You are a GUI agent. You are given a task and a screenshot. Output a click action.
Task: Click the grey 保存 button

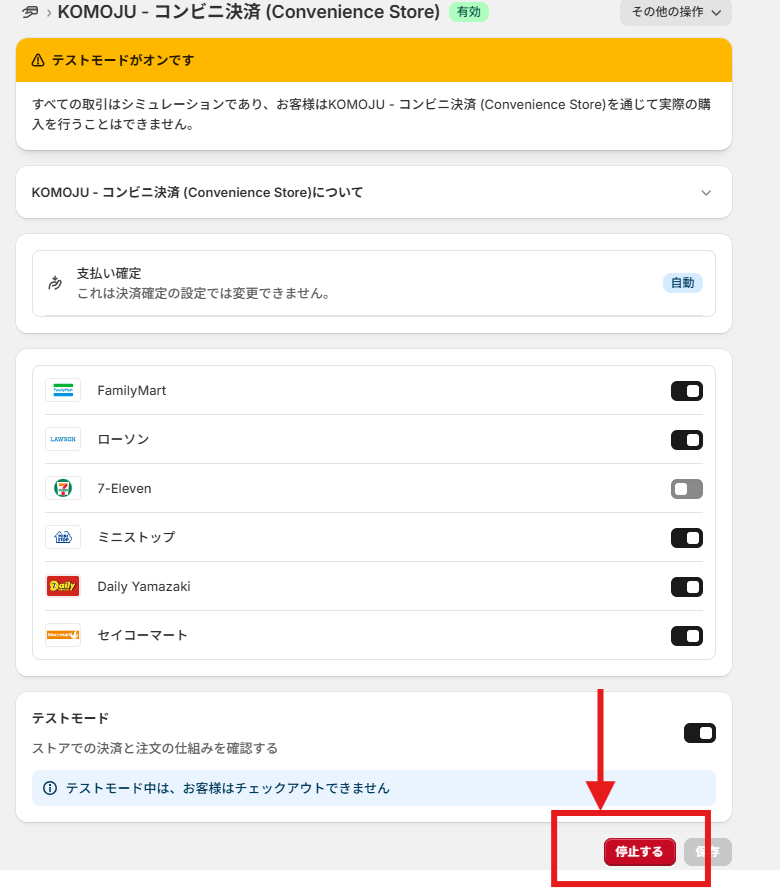[707, 852]
